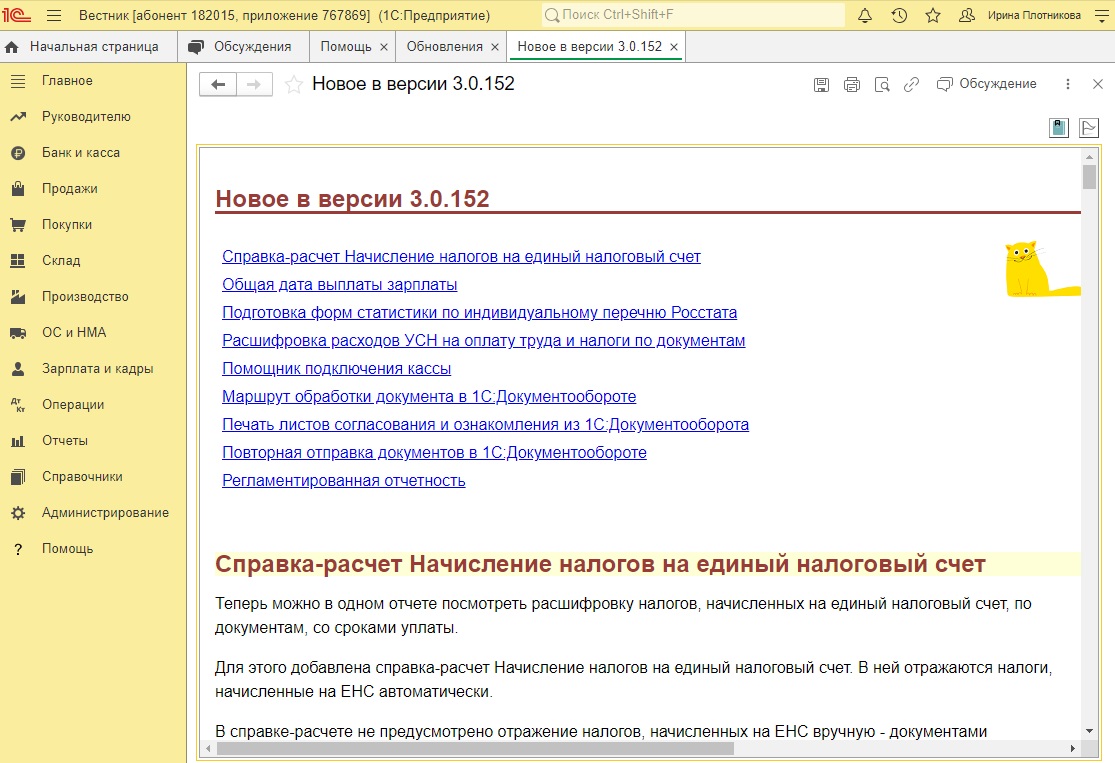Open Зарплата и кадры section
This screenshot has width=1115, height=763.
[93, 368]
